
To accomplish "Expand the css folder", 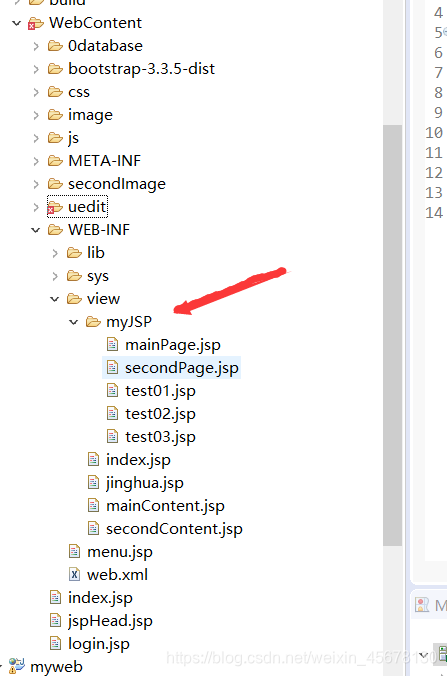I will pos(36,92).
